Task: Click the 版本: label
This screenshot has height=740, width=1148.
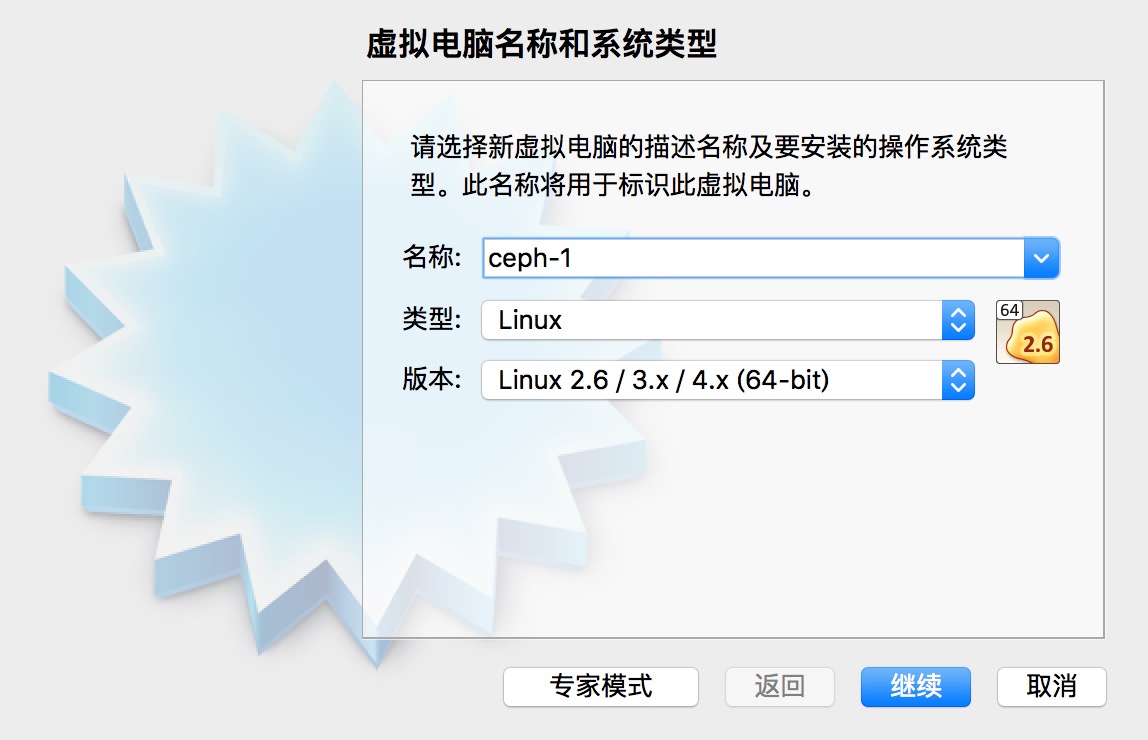Action: [432, 379]
